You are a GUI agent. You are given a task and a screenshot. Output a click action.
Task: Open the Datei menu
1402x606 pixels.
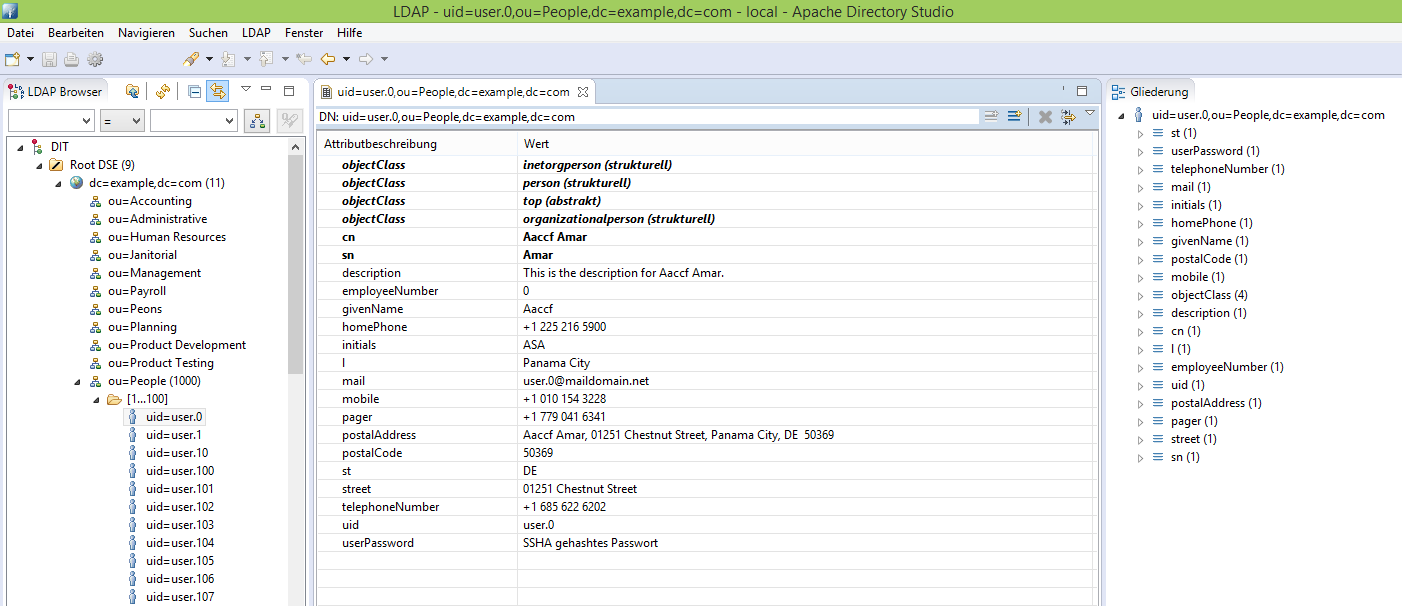21,33
